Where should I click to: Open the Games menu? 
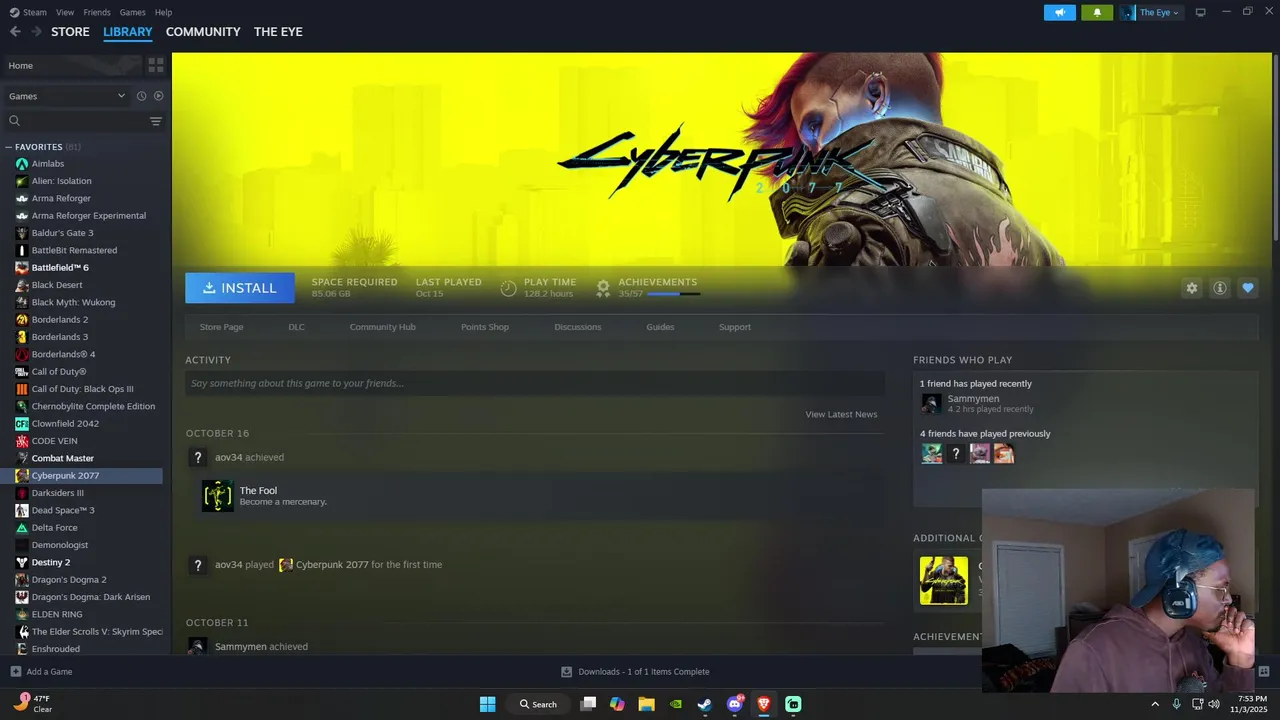coord(132,12)
